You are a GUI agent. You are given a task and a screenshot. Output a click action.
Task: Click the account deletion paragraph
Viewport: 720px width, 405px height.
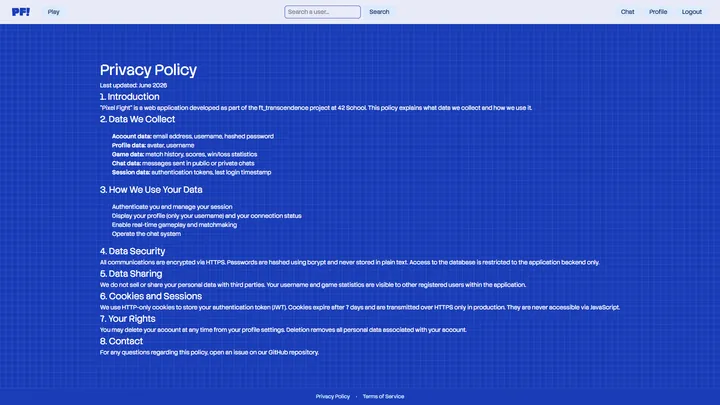click(283, 330)
